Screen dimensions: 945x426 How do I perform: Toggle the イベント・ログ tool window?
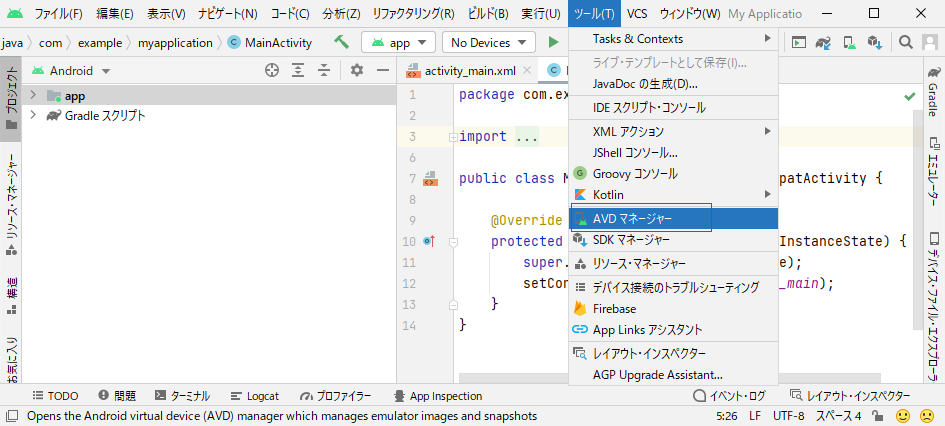[729, 396]
